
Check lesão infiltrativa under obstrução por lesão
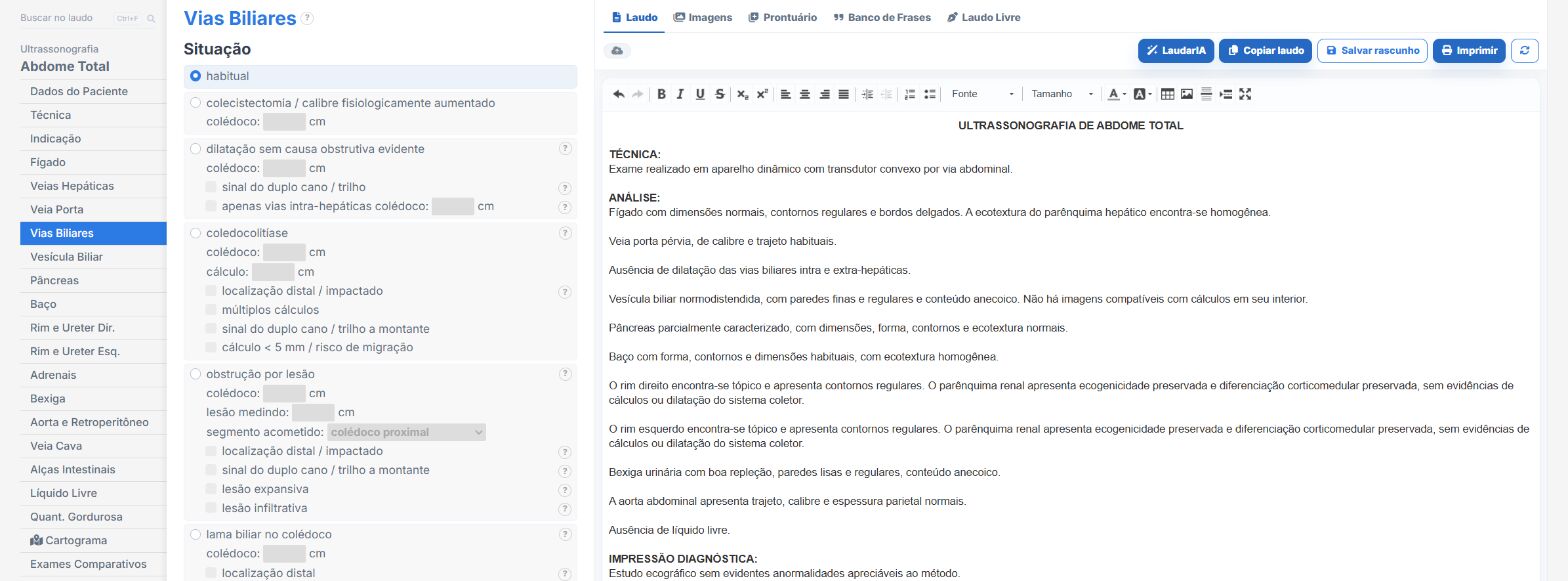(211, 508)
